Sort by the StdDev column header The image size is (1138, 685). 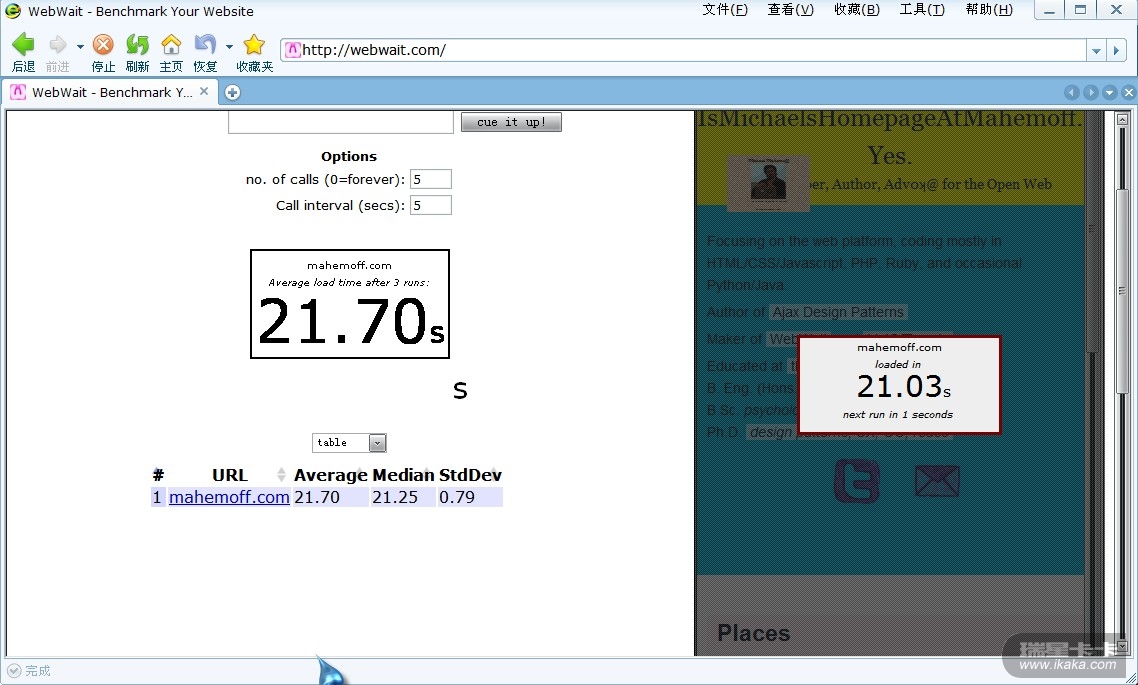[470, 475]
